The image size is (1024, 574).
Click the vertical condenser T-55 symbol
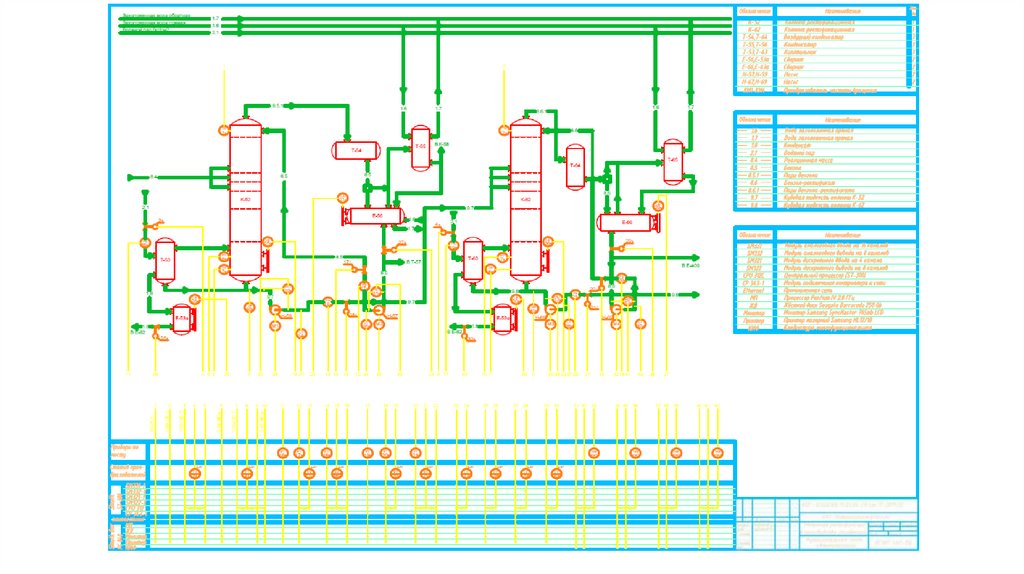(x=421, y=148)
